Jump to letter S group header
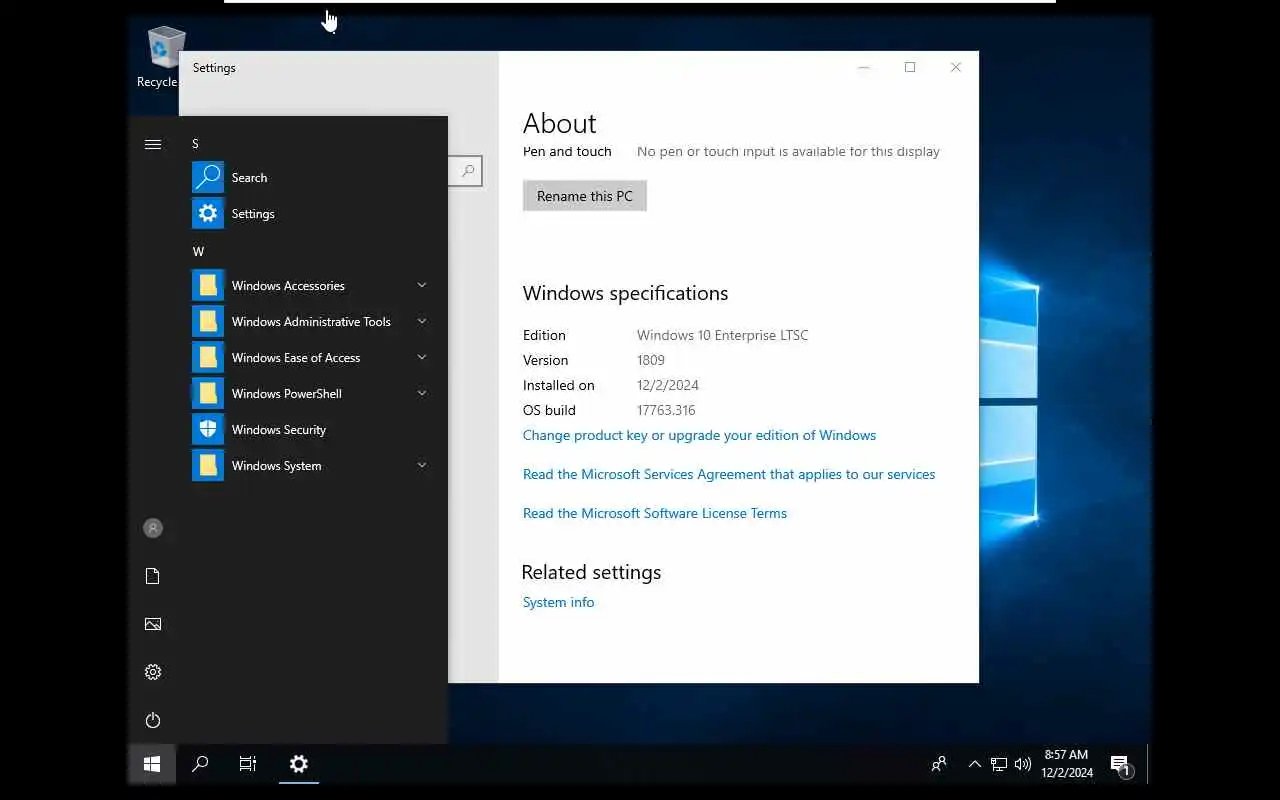1280x800 pixels. click(196, 144)
